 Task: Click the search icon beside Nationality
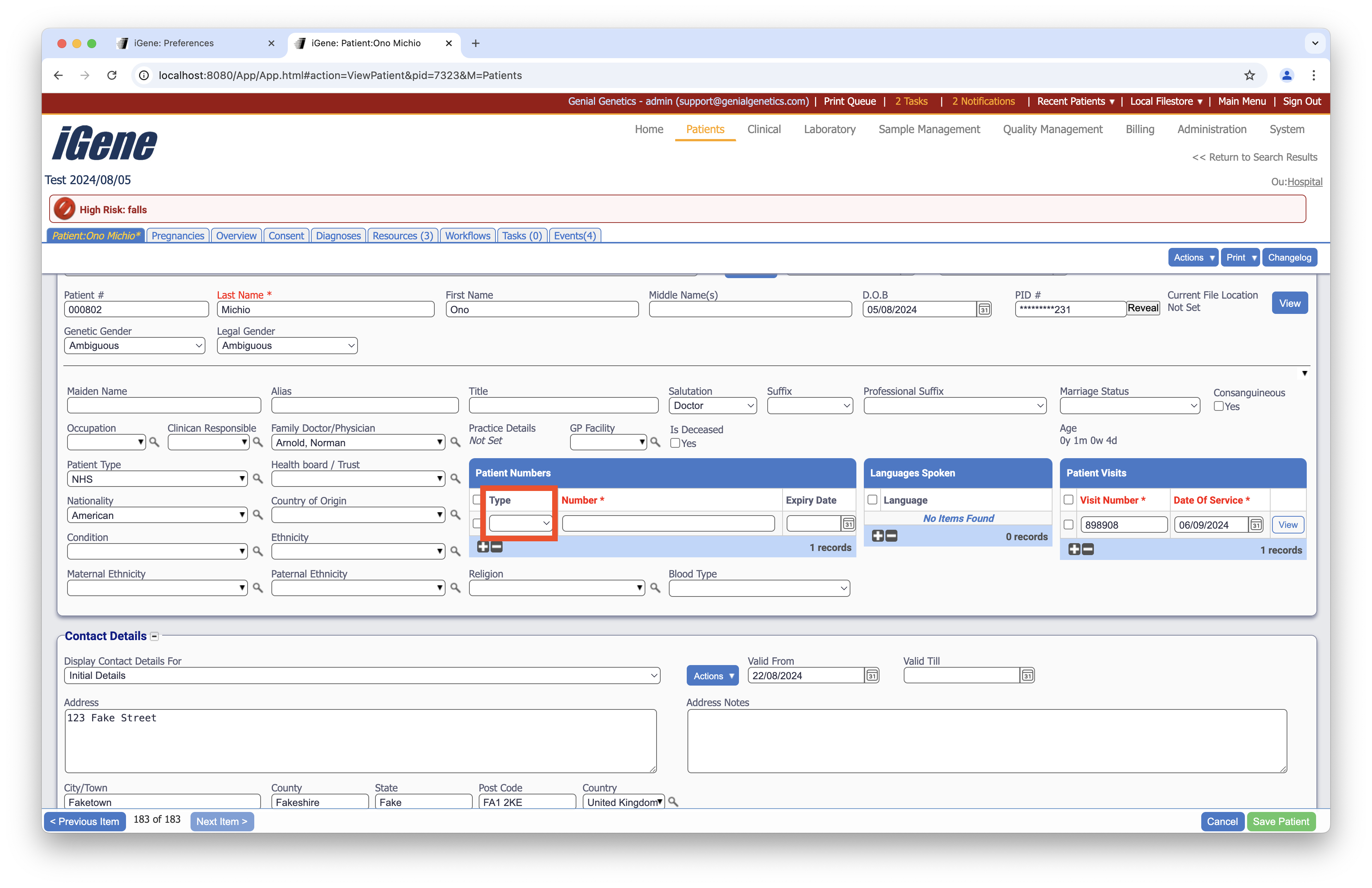coord(258,514)
